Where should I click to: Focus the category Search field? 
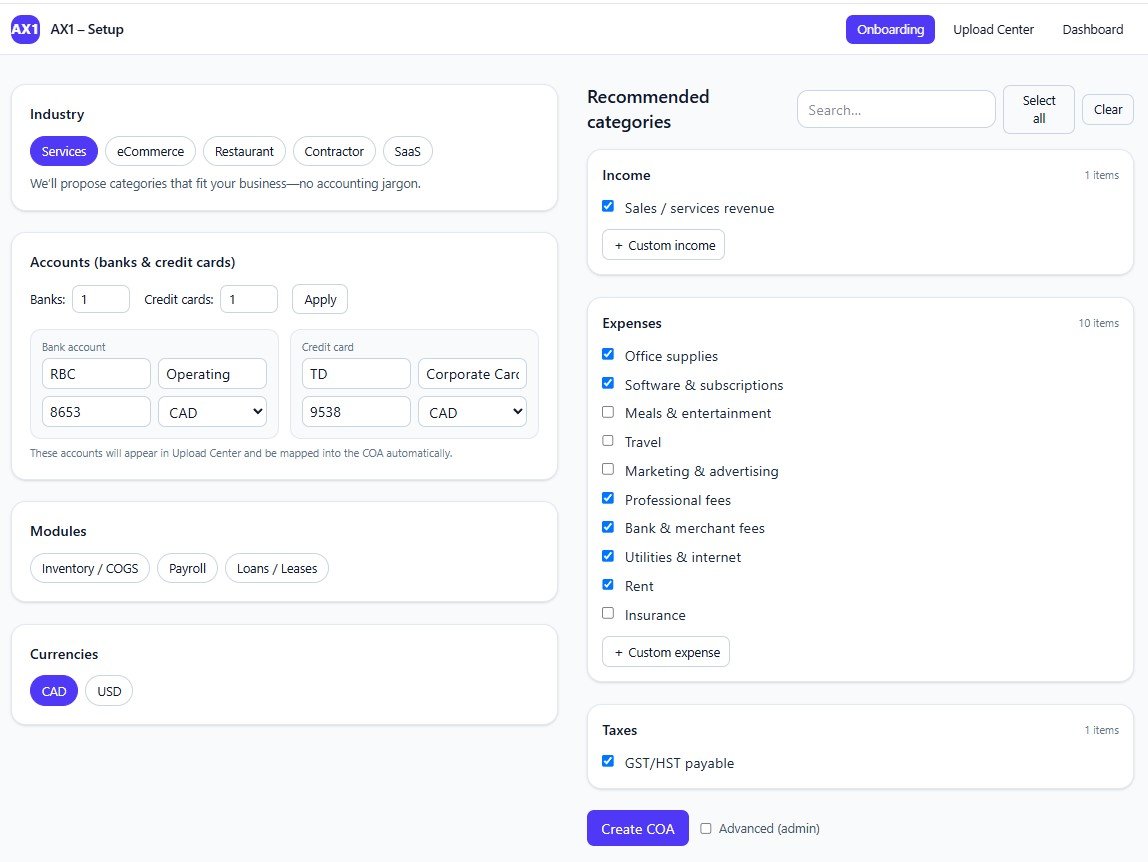coord(895,109)
